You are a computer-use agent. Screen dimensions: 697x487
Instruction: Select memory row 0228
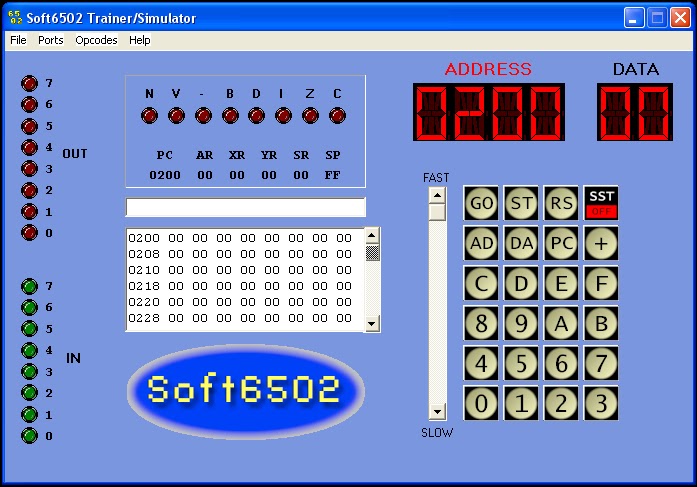coord(240,318)
